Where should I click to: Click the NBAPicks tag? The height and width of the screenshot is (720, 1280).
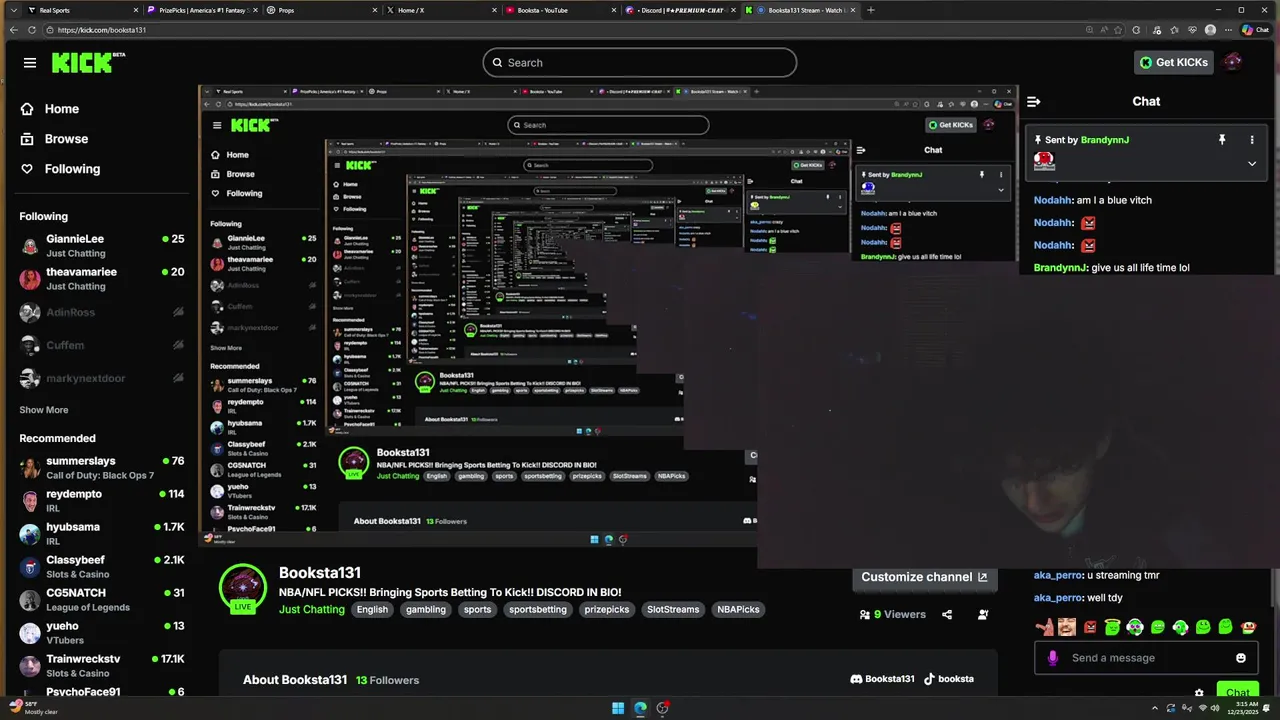tap(738, 609)
